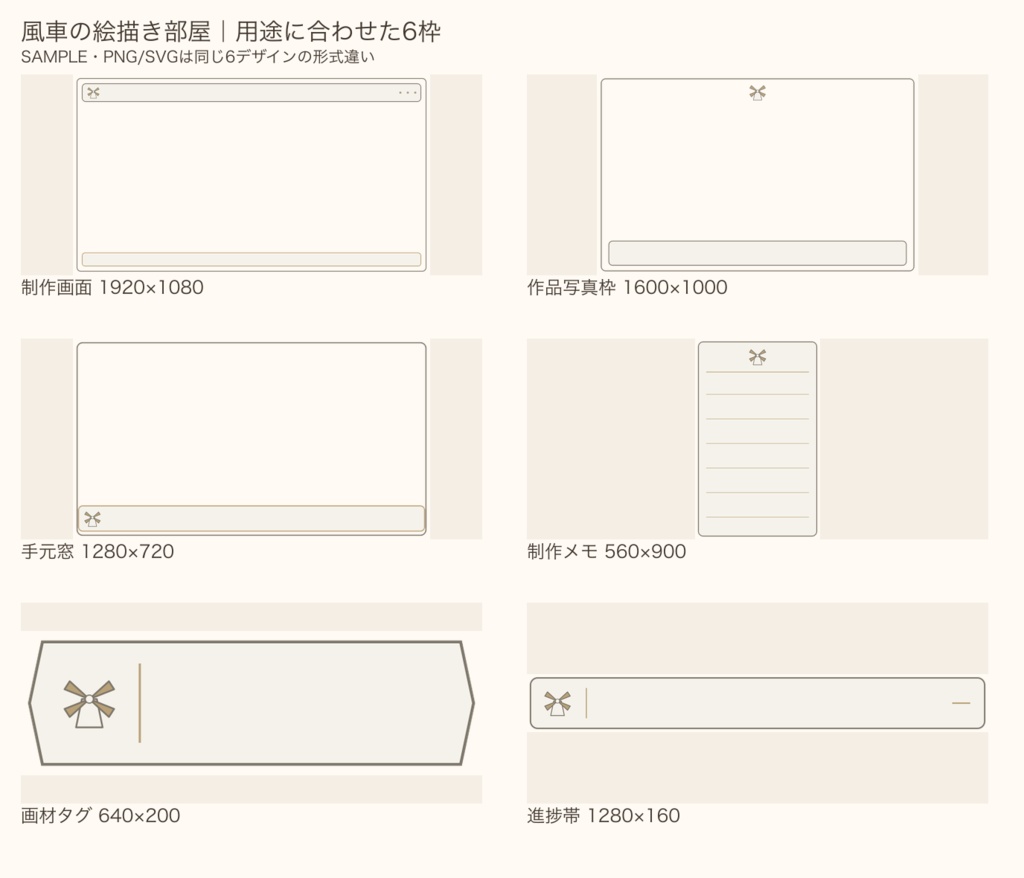Screen dimensions: 1024x878
Task: Click the label "制作メモ 560×900"
Action: coord(607,551)
